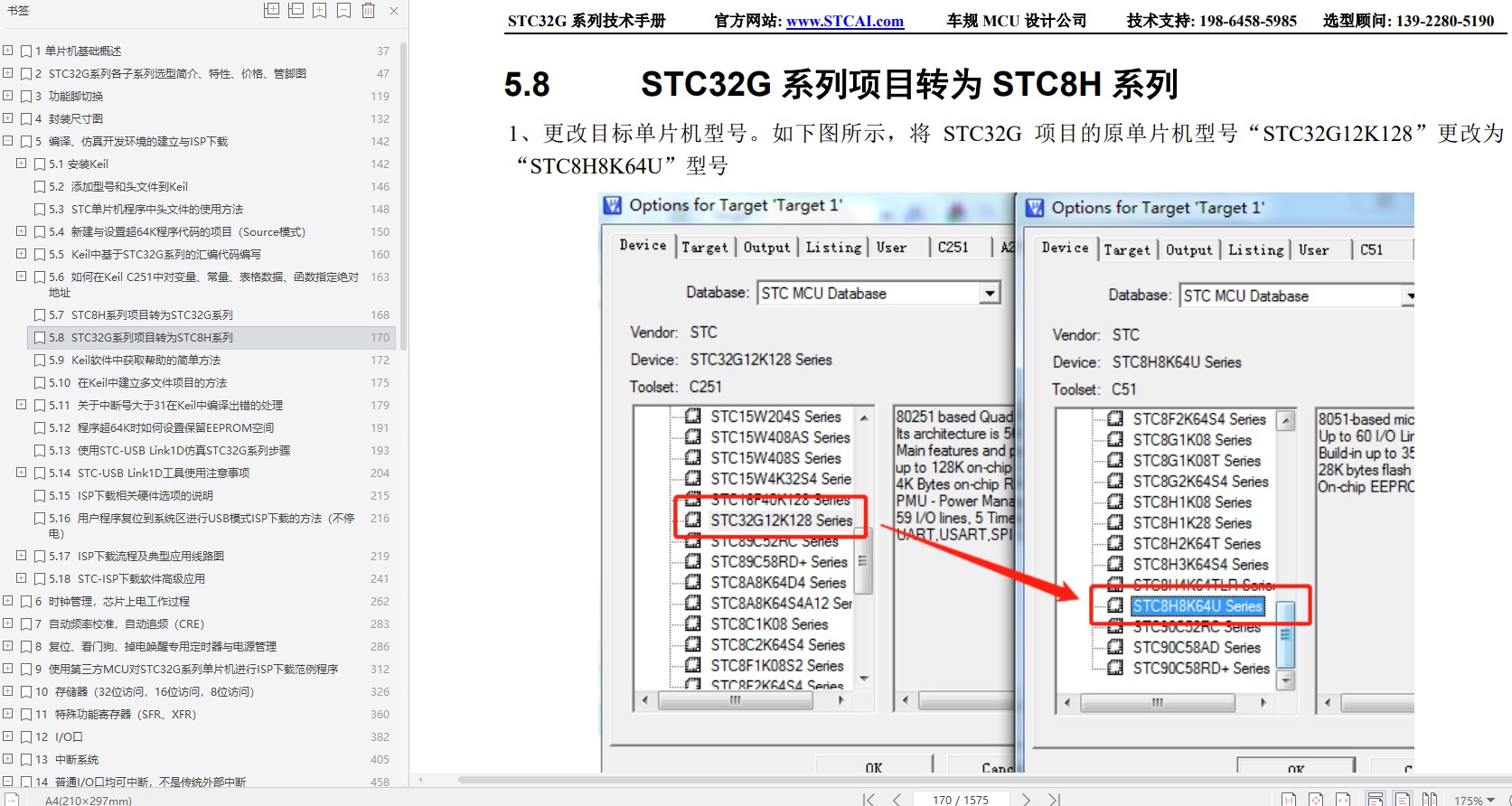The image size is (1512, 806).
Task: Jump to the last page
Action: 1054,799
